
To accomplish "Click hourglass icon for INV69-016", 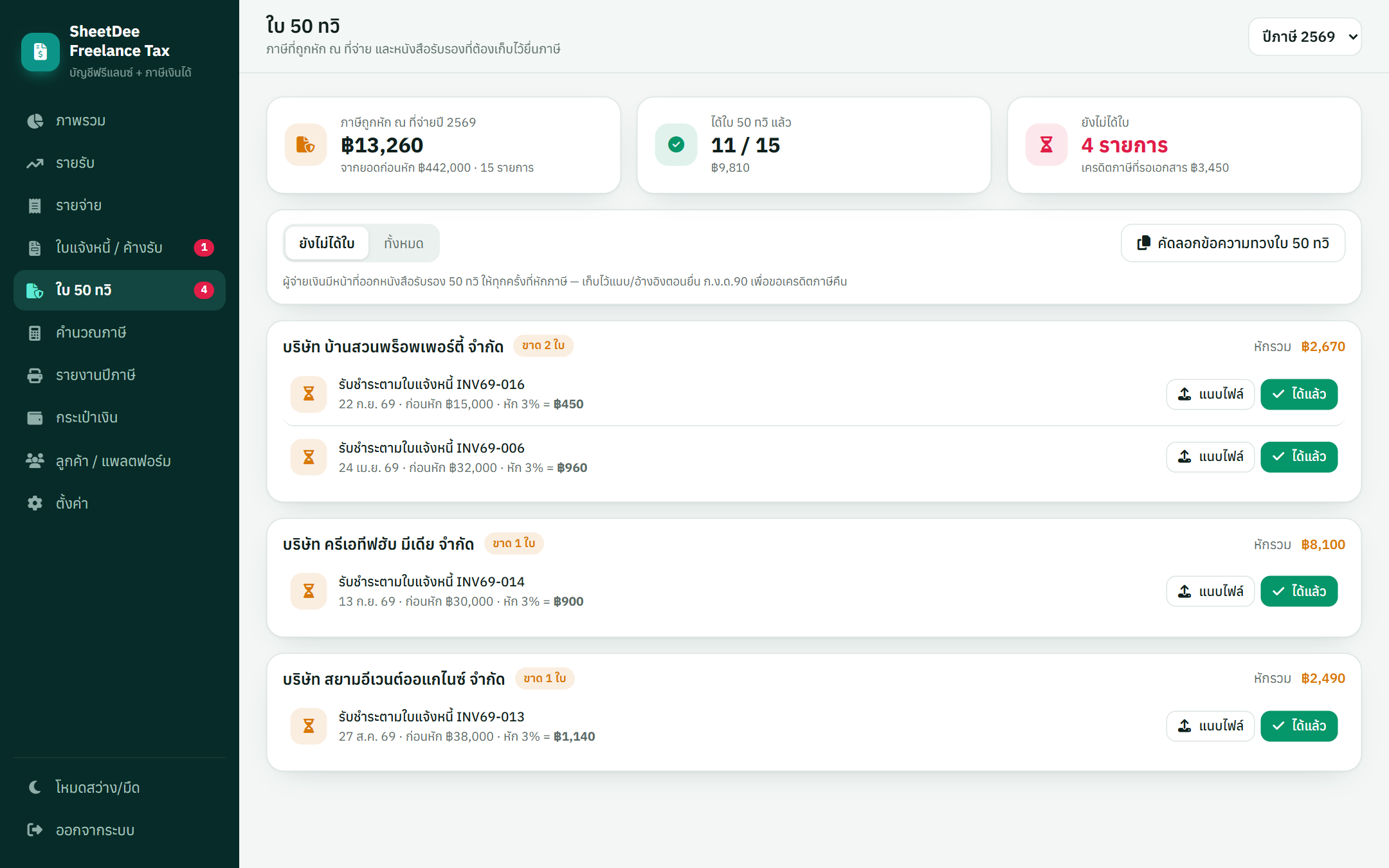I will point(309,393).
